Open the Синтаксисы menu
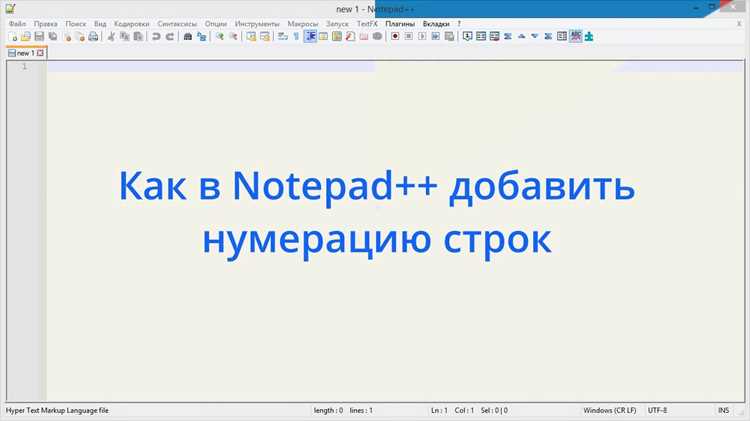The height and width of the screenshot is (421, 750). [177, 23]
